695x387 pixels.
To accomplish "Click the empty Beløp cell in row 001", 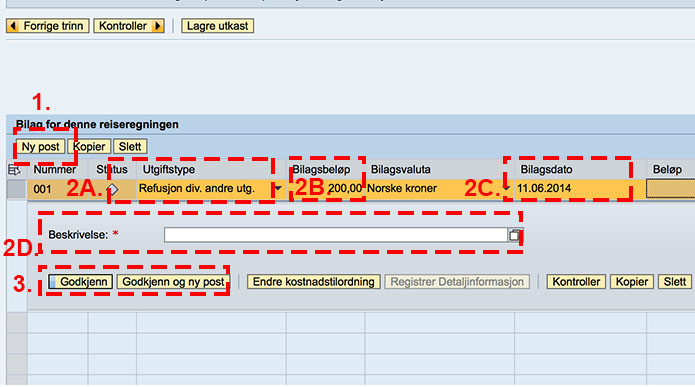I will [x=670, y=189].
